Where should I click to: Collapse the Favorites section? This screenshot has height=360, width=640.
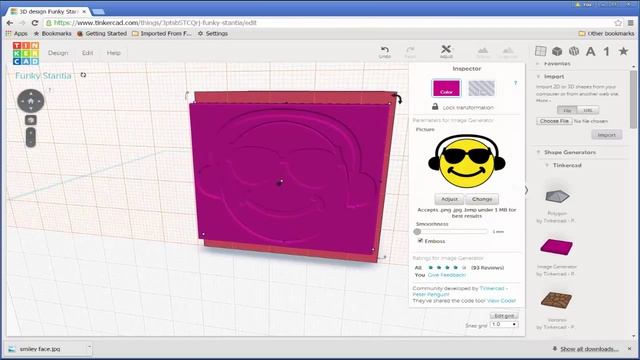538,64
